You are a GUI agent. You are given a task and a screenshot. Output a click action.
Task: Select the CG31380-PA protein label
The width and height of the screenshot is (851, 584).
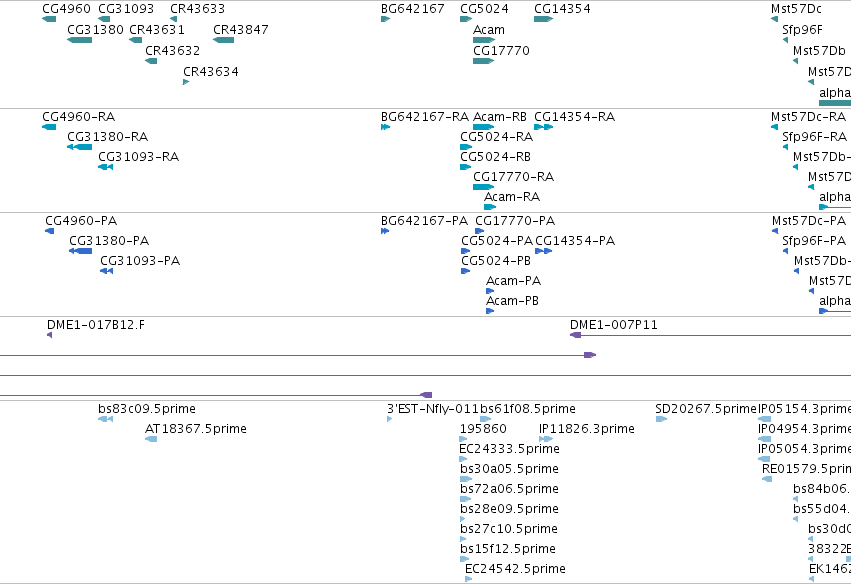point(109,241)
